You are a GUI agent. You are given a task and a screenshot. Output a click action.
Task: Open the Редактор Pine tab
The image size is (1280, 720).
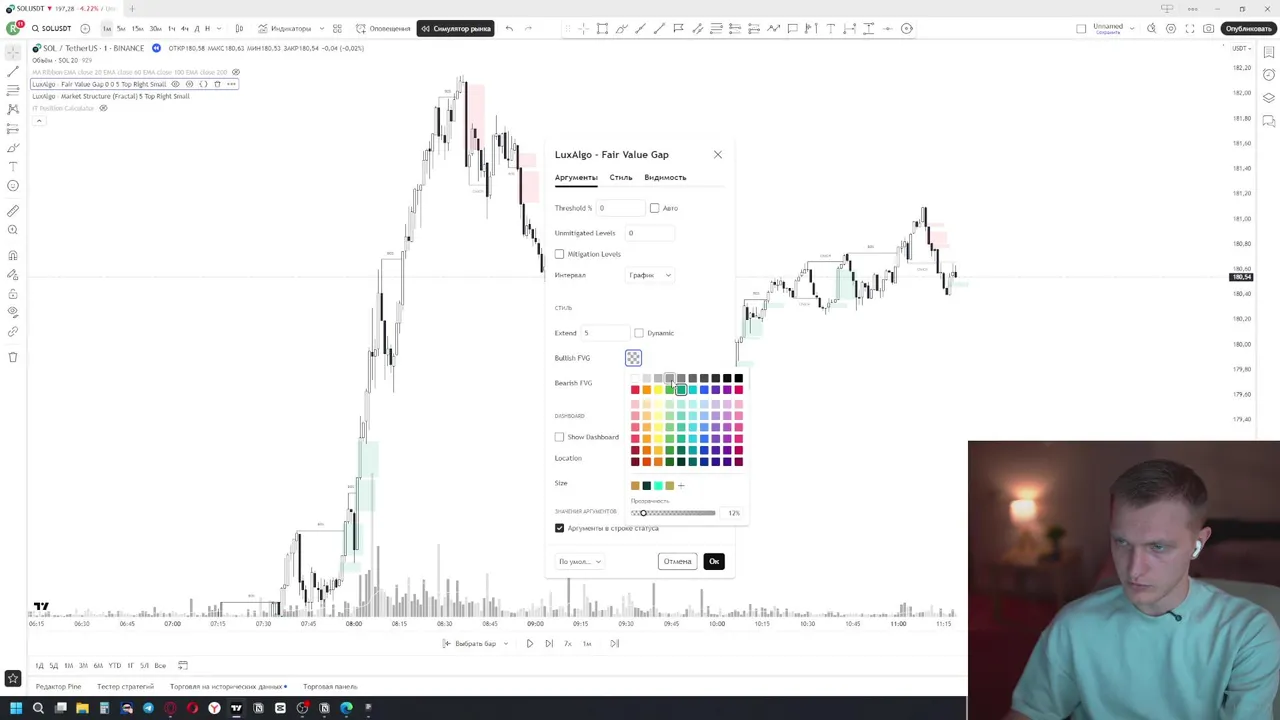[58, 686]
